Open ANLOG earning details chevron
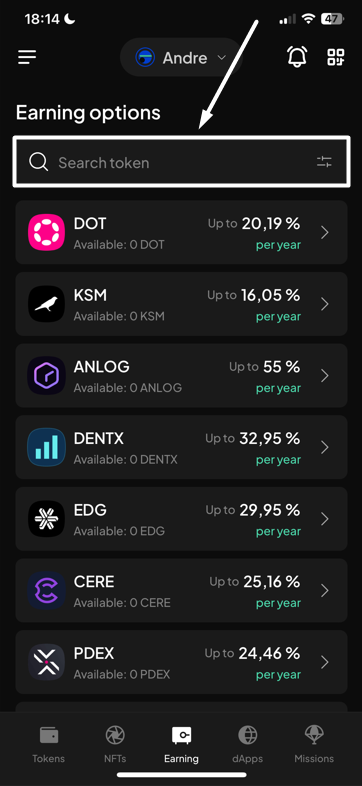Screen dimensions: 362x786 [325, 376]
